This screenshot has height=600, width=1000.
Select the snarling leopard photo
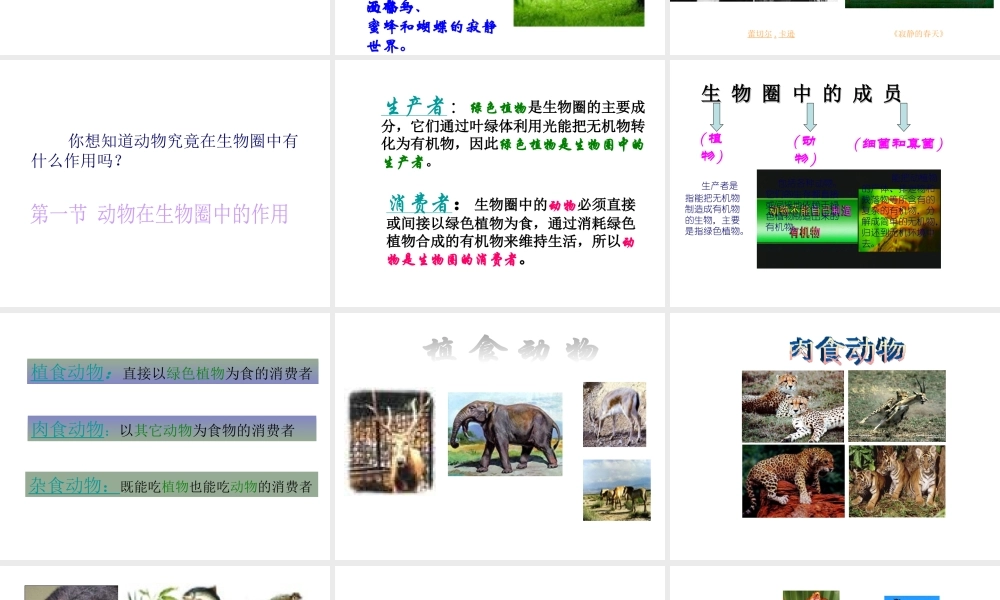[x=793, y=481]
